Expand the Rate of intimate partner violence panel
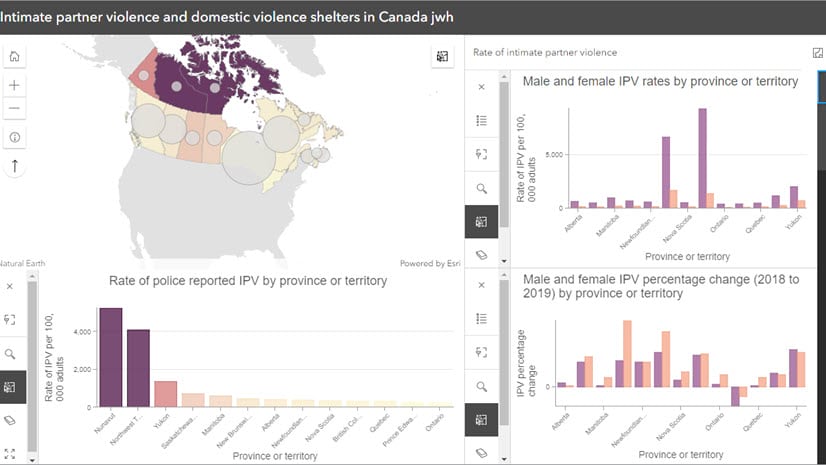826x465 pixels. click(x=817, y=52)
